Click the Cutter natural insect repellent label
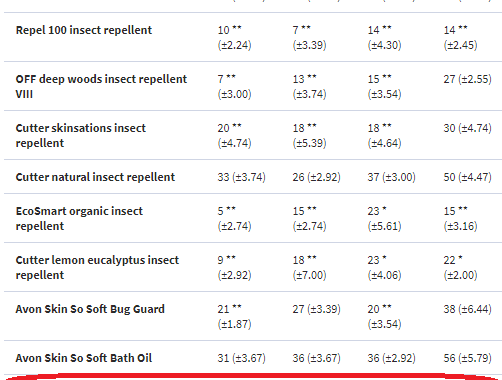The height and width of the screenshot is (380, 502). (95, 177)
